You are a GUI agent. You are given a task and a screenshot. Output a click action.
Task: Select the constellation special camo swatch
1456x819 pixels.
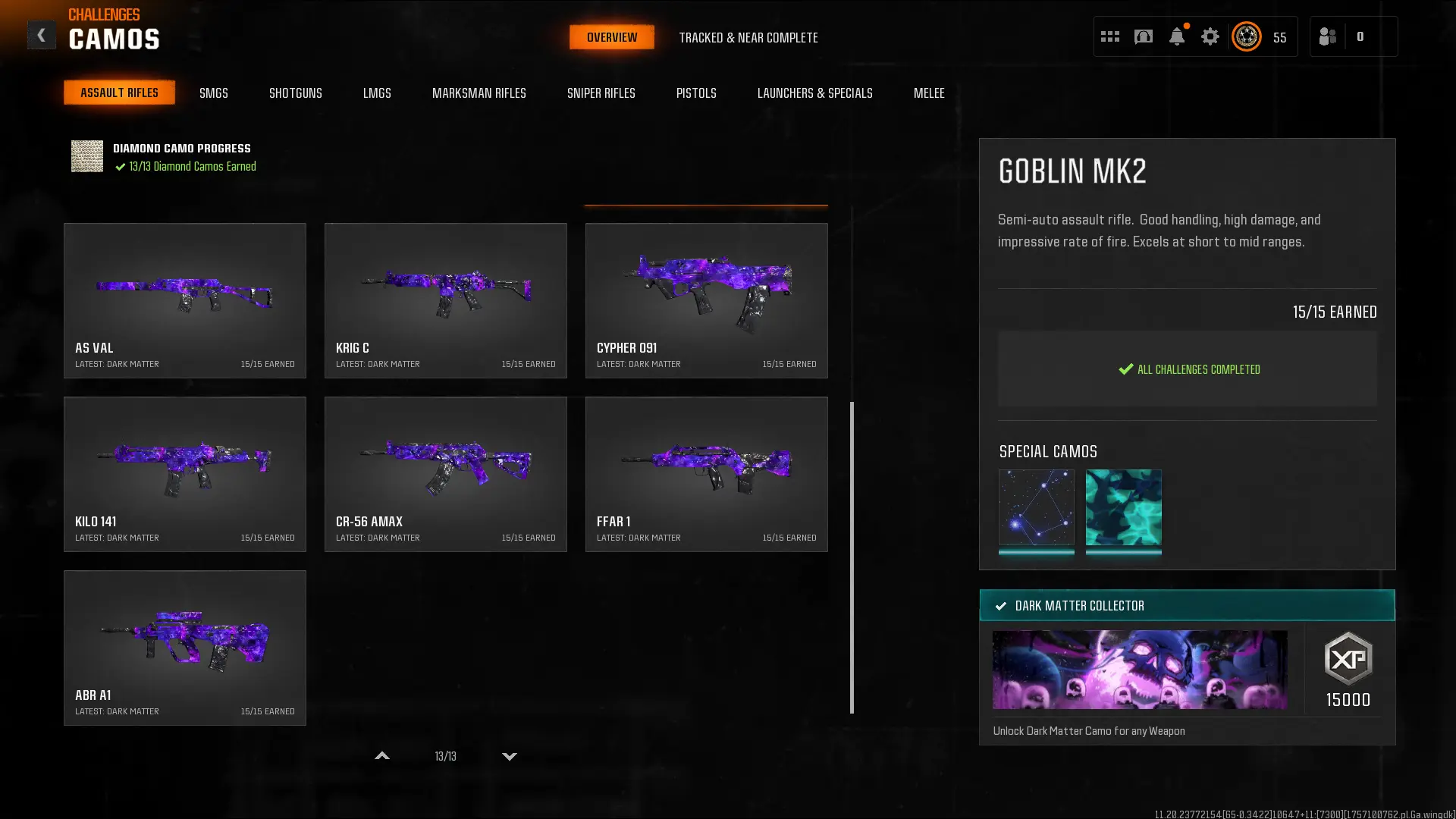[x=1036, y=507]
